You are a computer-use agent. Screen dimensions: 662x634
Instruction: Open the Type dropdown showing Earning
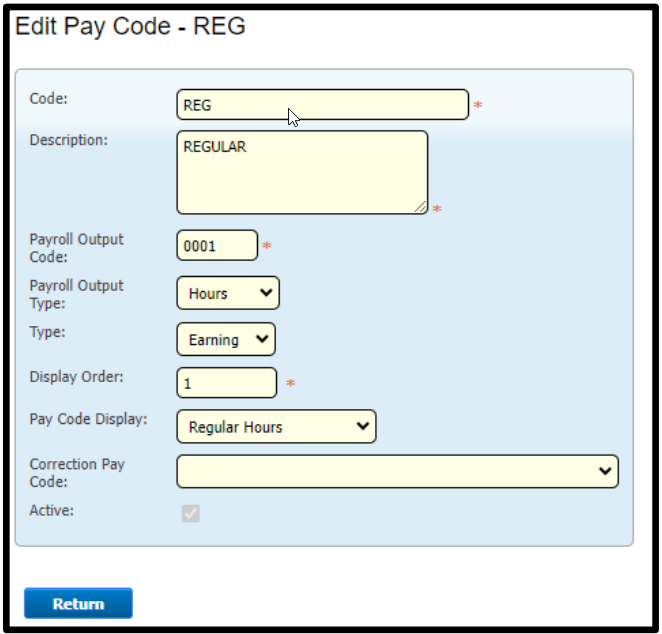226,339
